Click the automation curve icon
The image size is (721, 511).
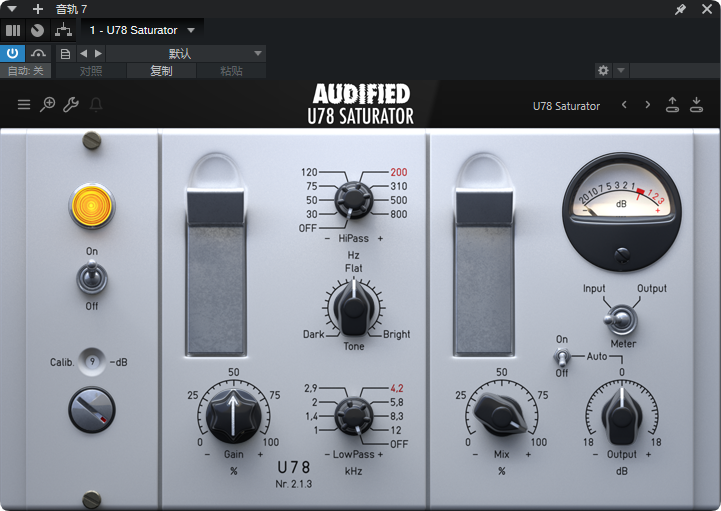click(38, 53)
